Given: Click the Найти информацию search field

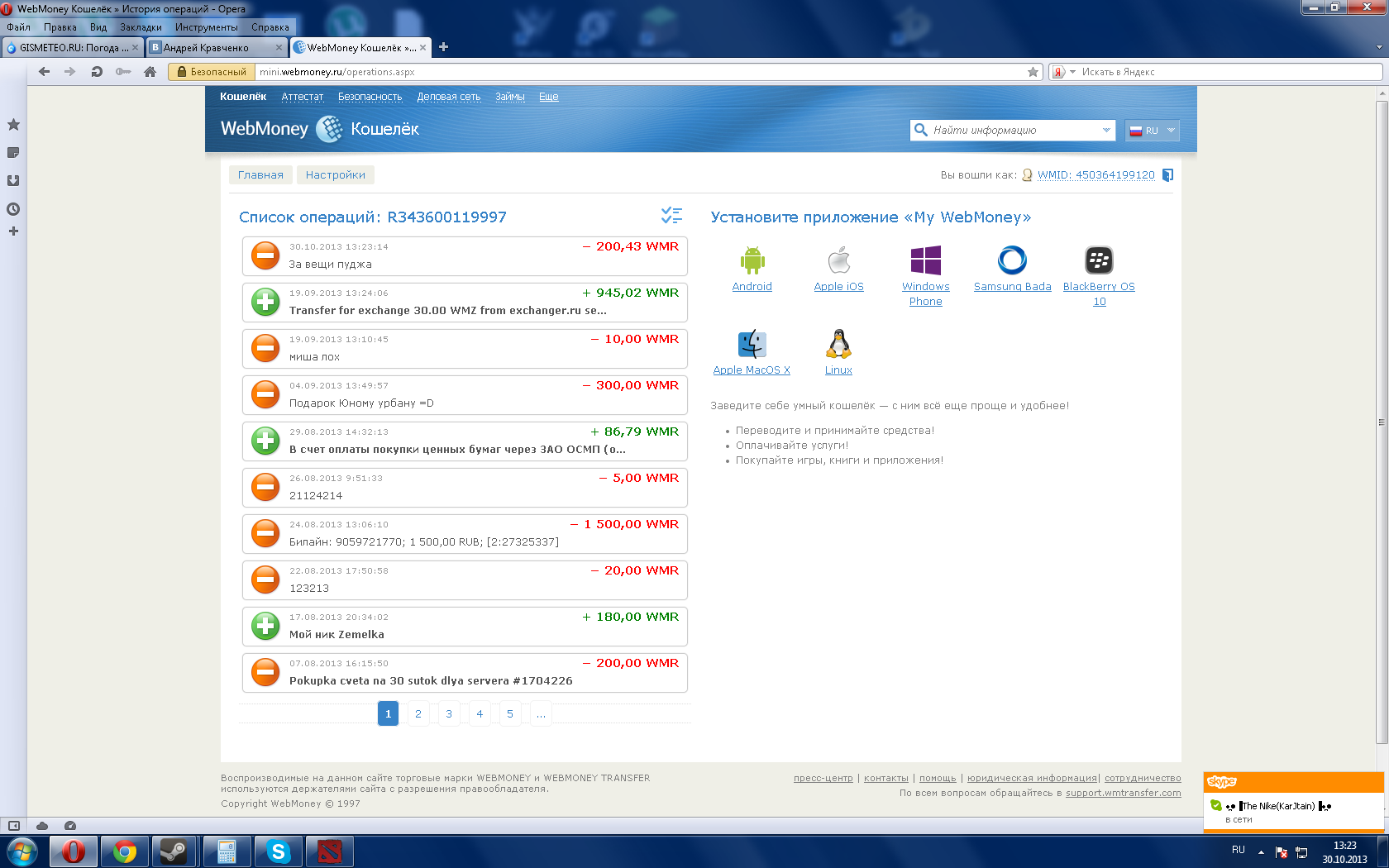Looking at the screenshot, I should point(1013,131).
